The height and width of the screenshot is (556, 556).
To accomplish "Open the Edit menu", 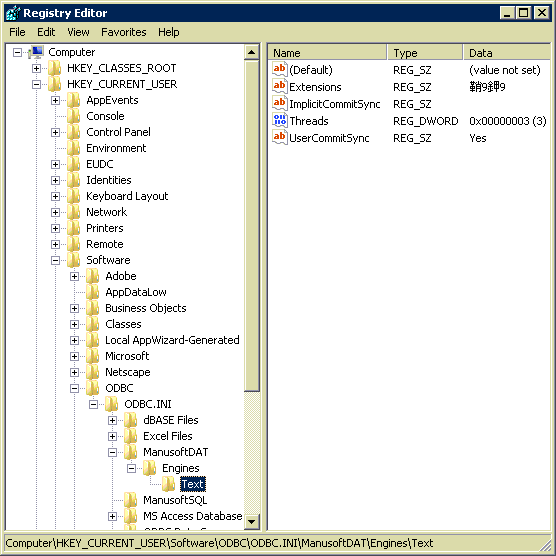I will pyautogui.click(x=46, y=32).
